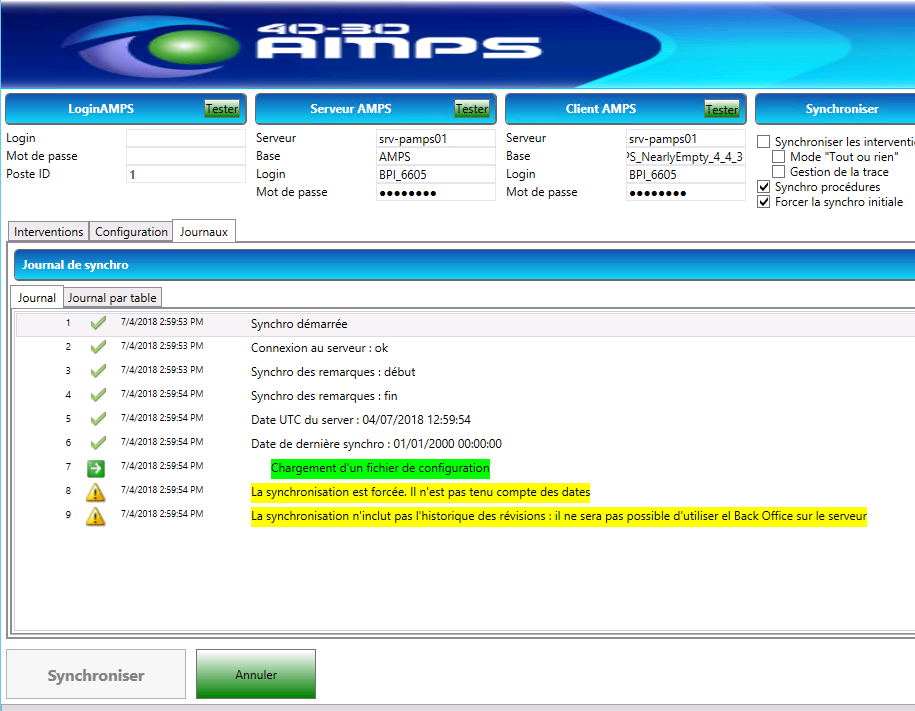Image resolution: width=915 pixels, height=711 pixels.
Task: Click check icon next to Date UTC du server
Action: click(97, 419)
